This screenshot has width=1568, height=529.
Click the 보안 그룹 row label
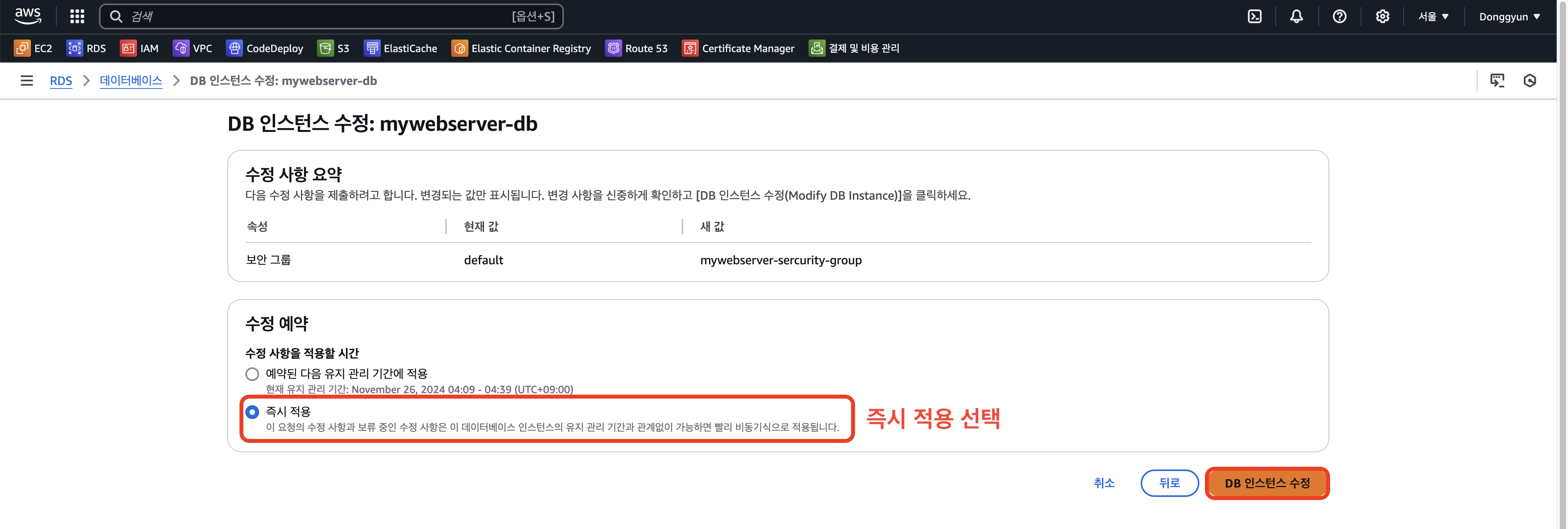[268, 260]
